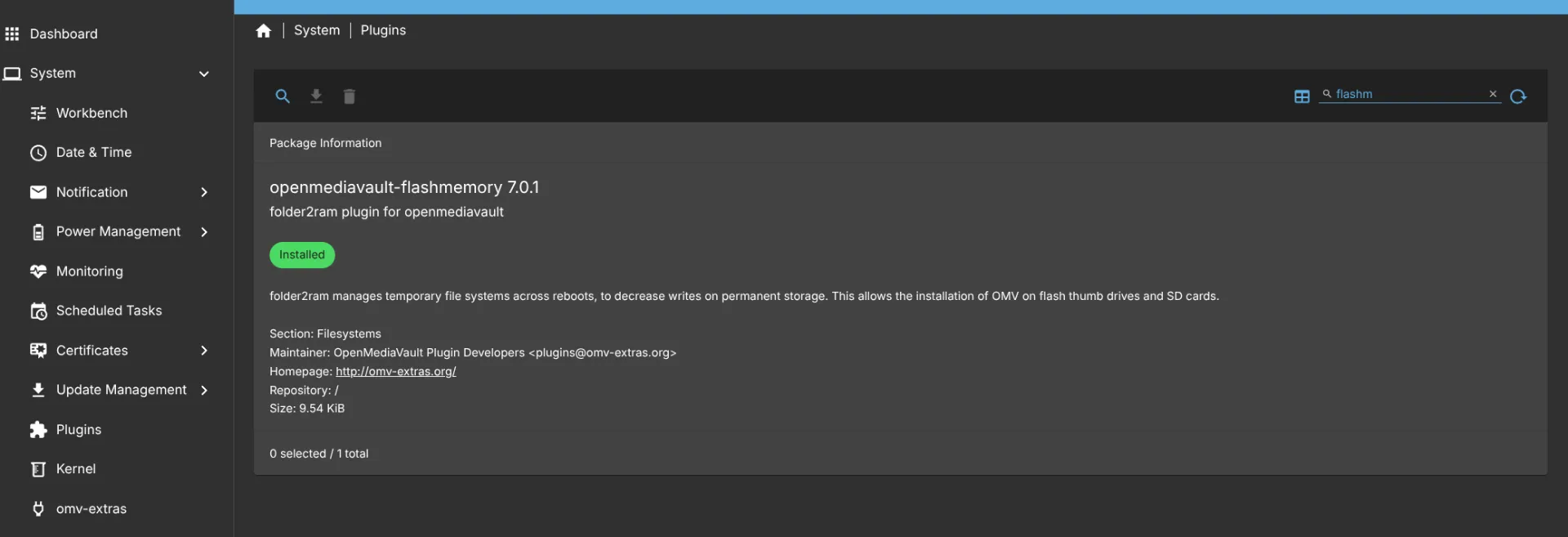Open the Kernel sidebar item
The width and height of the screenshot is (1568, 537).
[76, 469]
